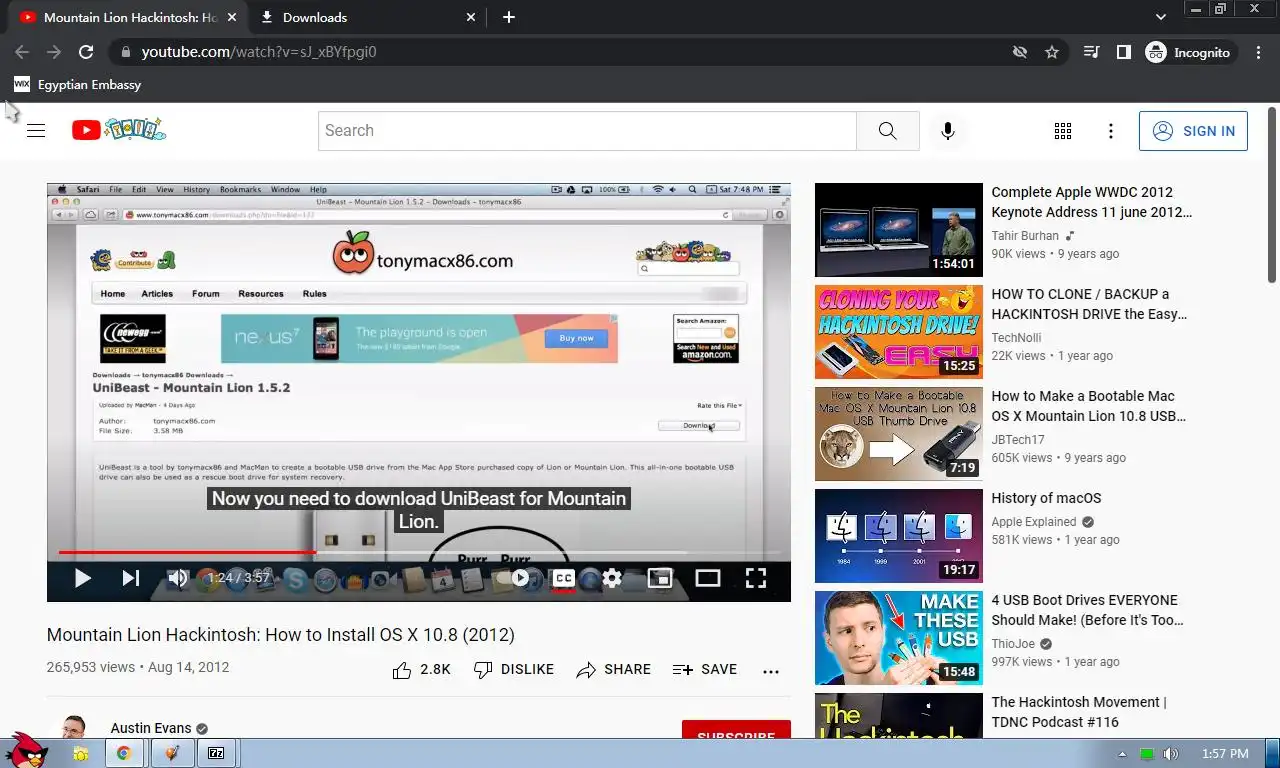Image resolution: width=1280 pixels, height=768 pixels.
Task: Share the video
Action: click(x=613, y=670)
